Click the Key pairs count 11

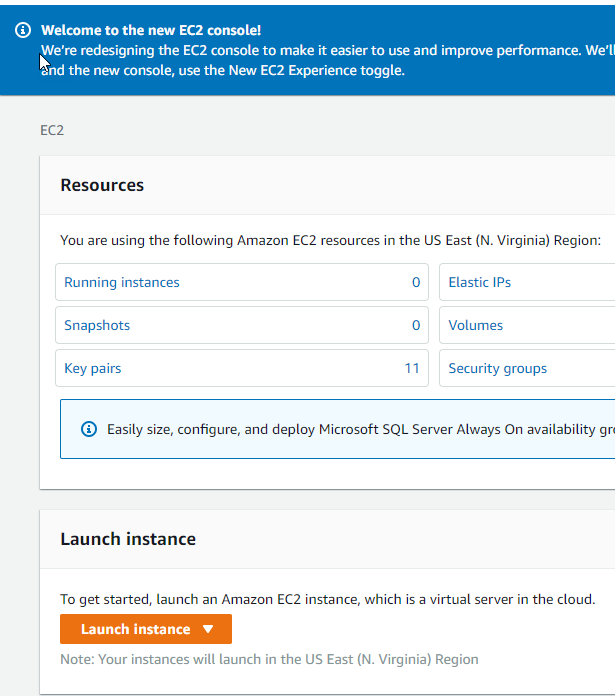point(412,368)
